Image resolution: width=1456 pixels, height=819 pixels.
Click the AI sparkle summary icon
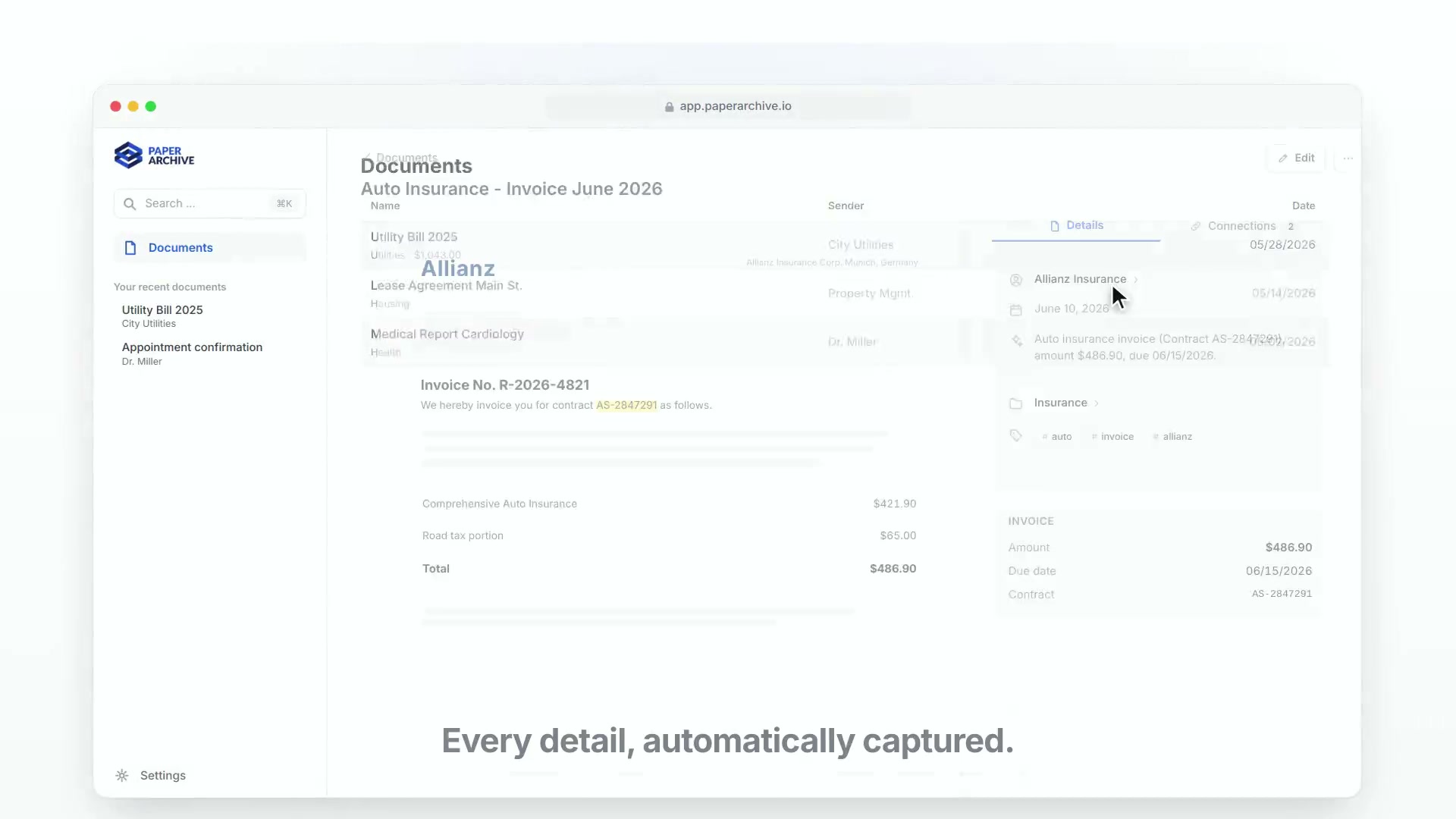point(1017,340)
